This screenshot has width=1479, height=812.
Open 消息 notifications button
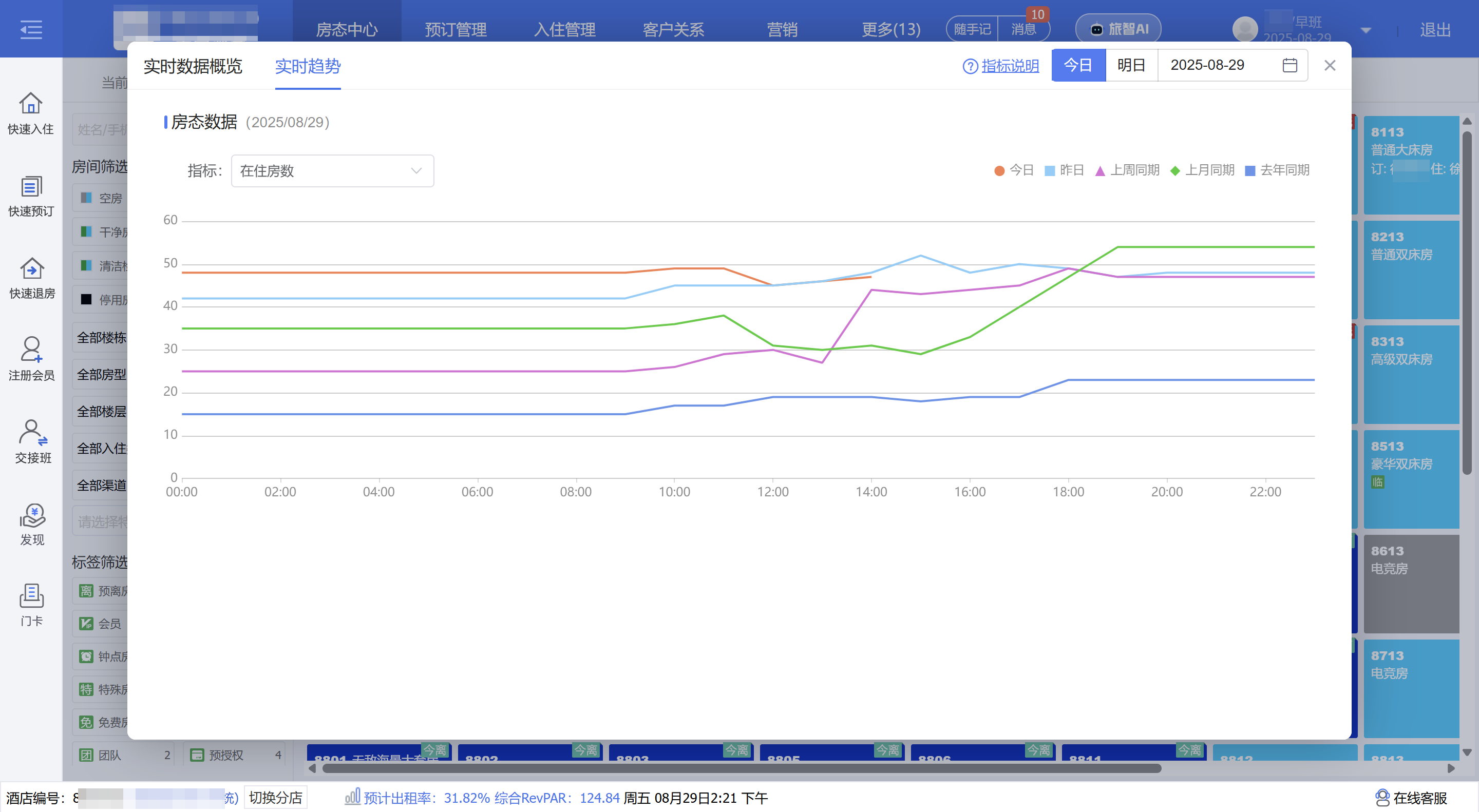coord(1023,29)
